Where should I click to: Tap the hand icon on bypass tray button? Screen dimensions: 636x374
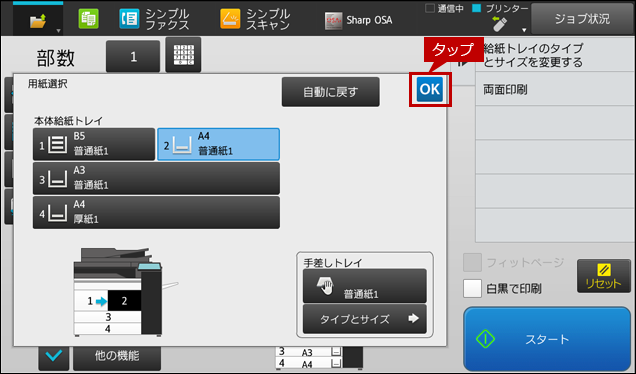coord(324,286)
